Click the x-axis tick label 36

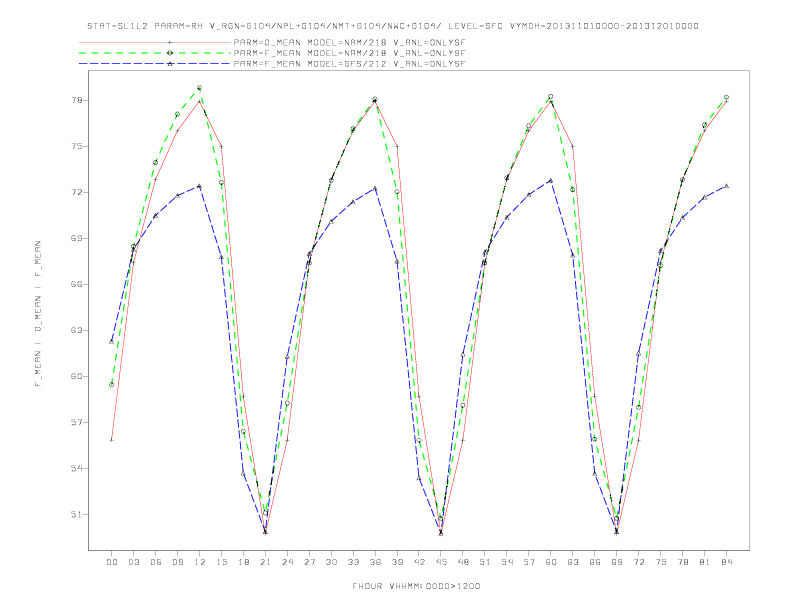pos(375,562)
